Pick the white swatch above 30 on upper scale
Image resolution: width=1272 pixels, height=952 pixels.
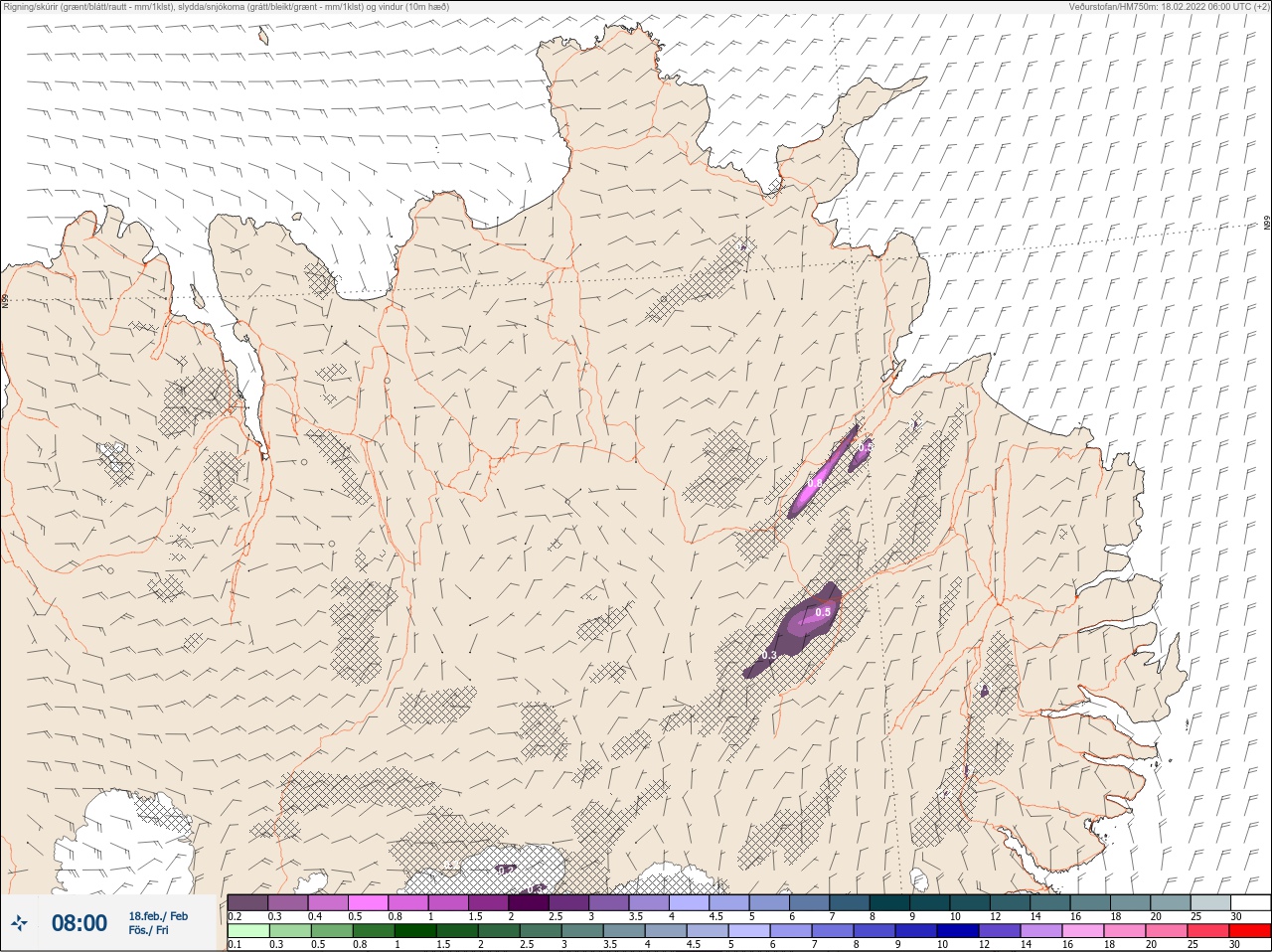click(x=1250, y=902)
